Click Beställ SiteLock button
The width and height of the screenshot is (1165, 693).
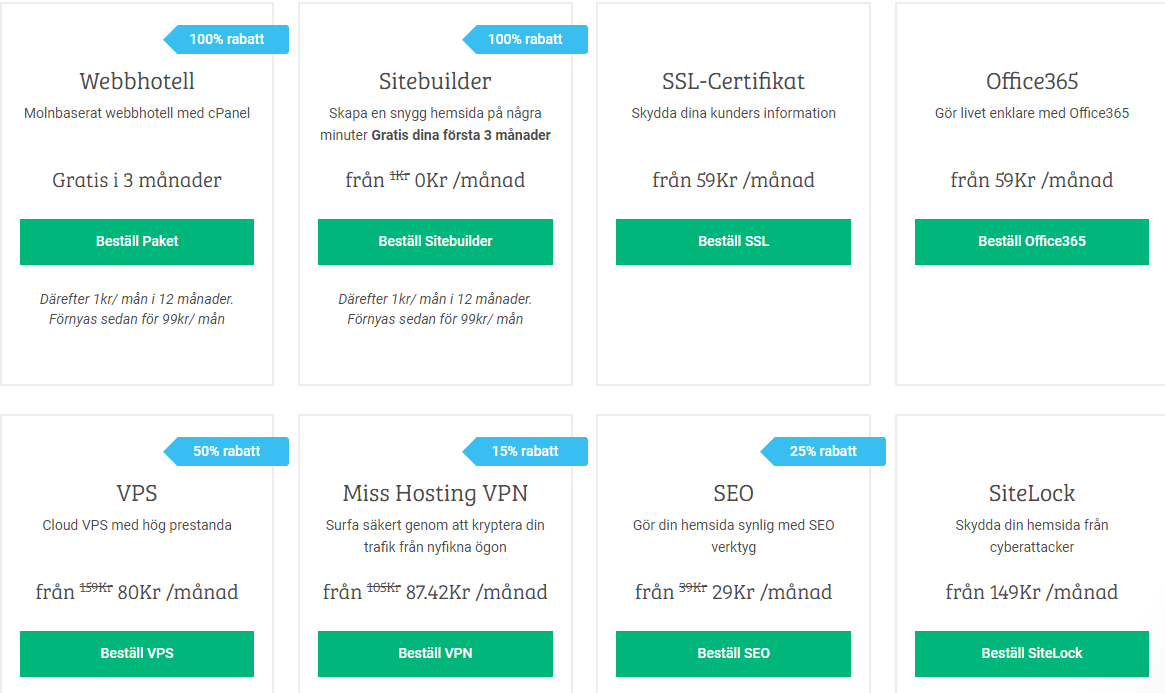1031,654
